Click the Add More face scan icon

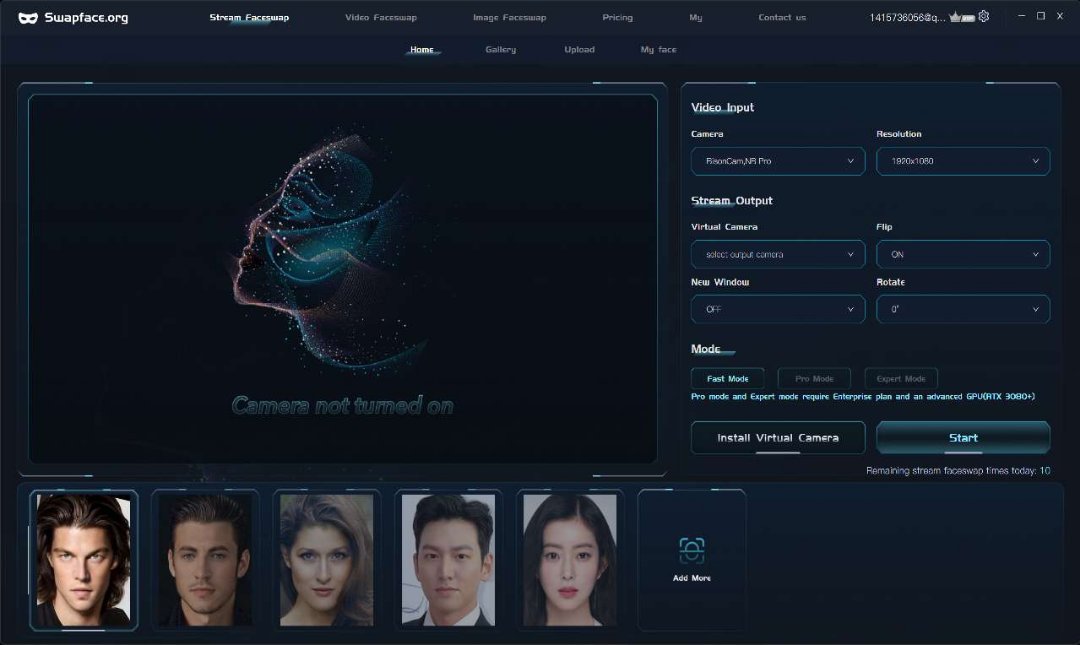692,551
